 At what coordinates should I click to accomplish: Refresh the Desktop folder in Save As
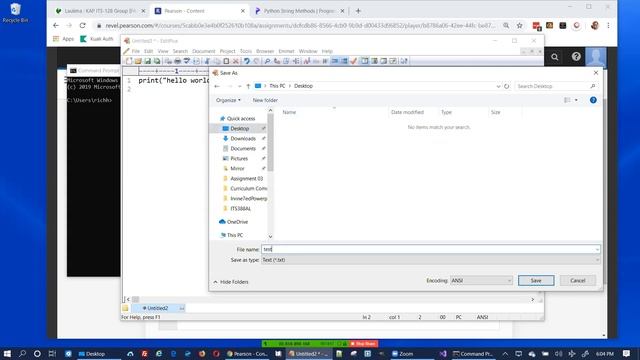click(507, 86)
